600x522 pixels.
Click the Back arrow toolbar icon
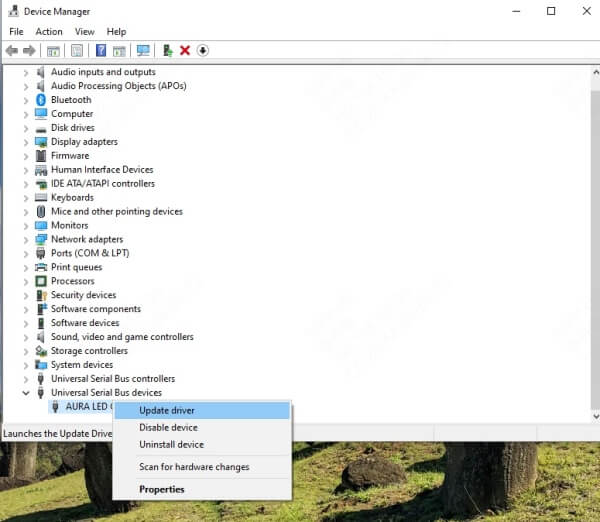pos(11,51)
